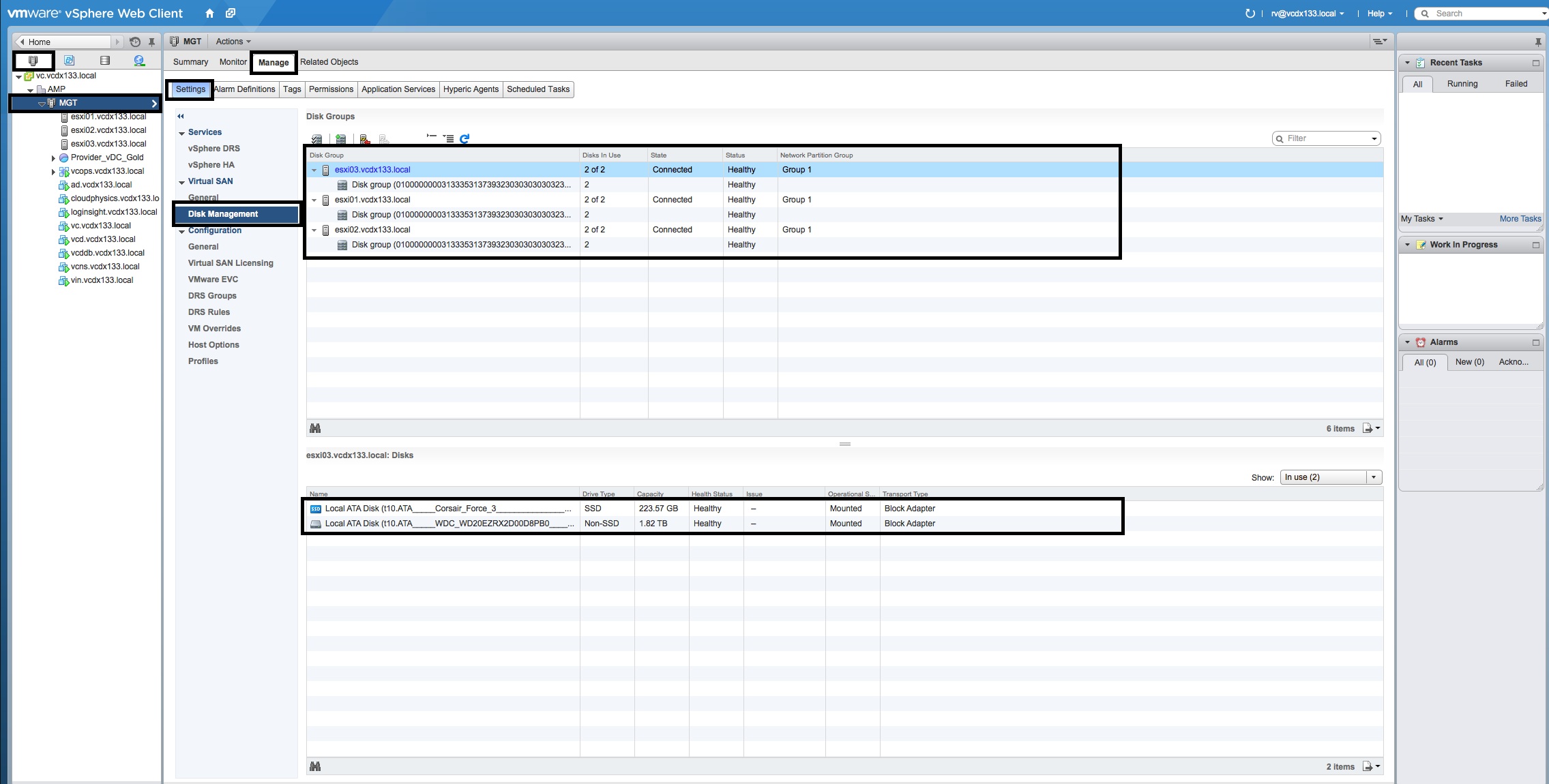Image resolution: width=1549 pixels, height=784 pixels.
Task: Refresh the Disk Groups list
Action: (x=464, y=139)
